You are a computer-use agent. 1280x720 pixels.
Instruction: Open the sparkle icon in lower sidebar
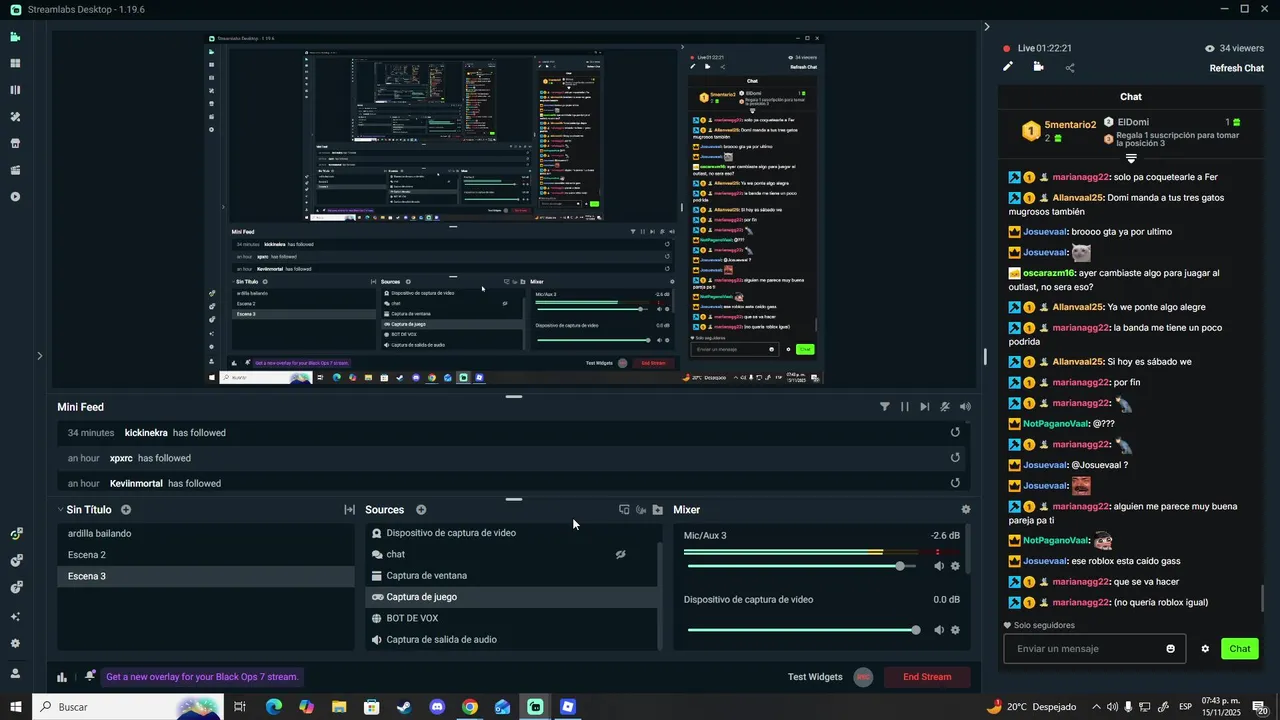point(15,616)
